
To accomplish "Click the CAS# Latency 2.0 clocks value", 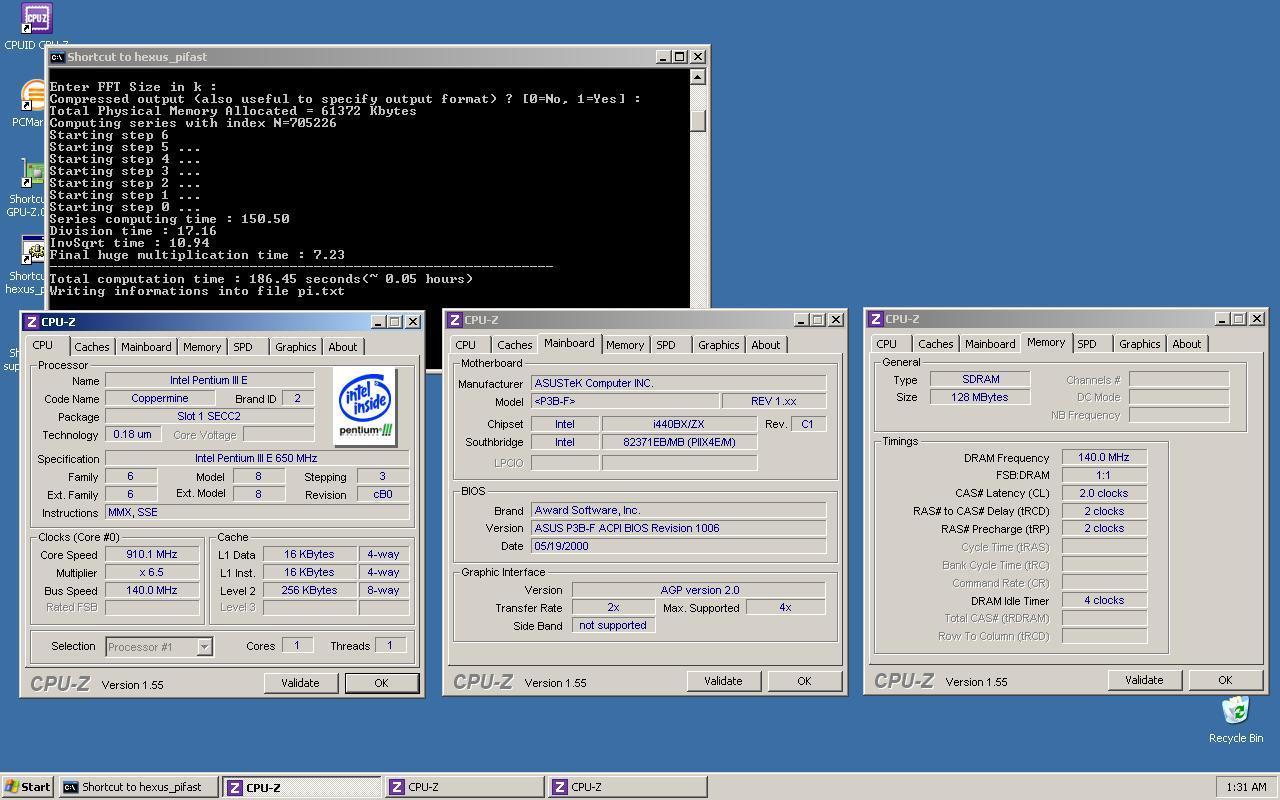I will coord(1104,493).
